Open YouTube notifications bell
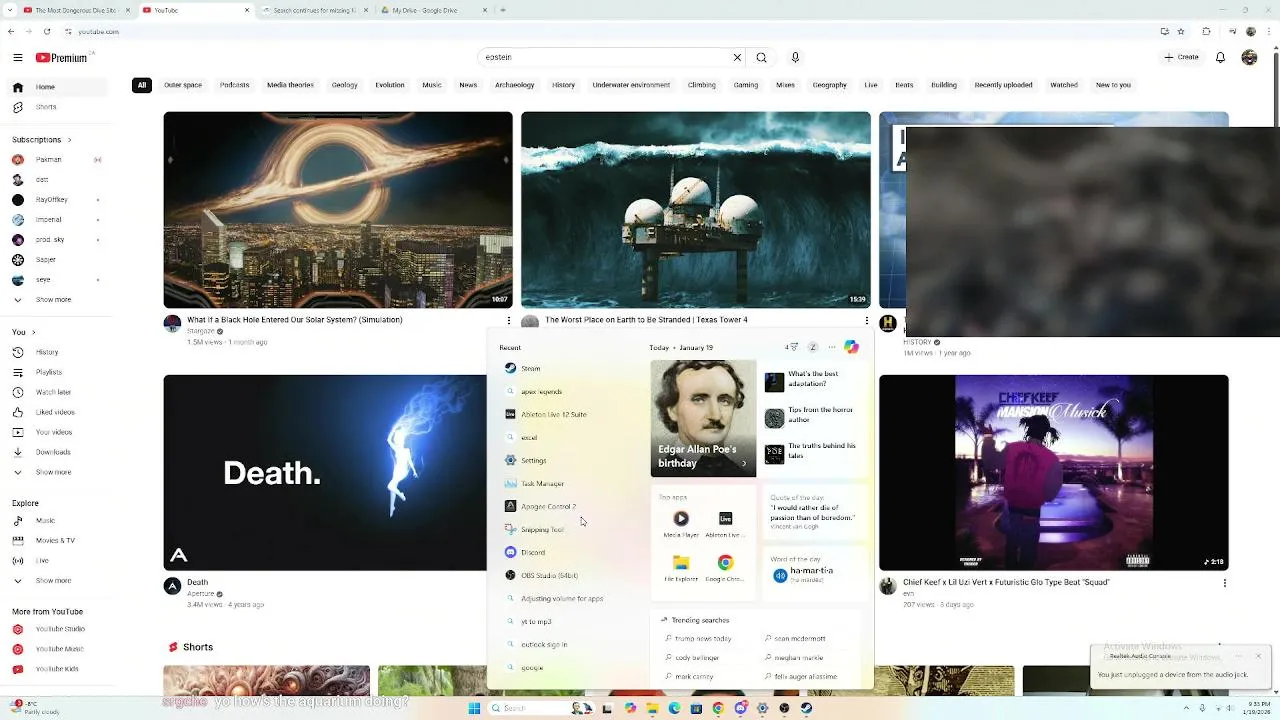 [x=1220, y=58]
